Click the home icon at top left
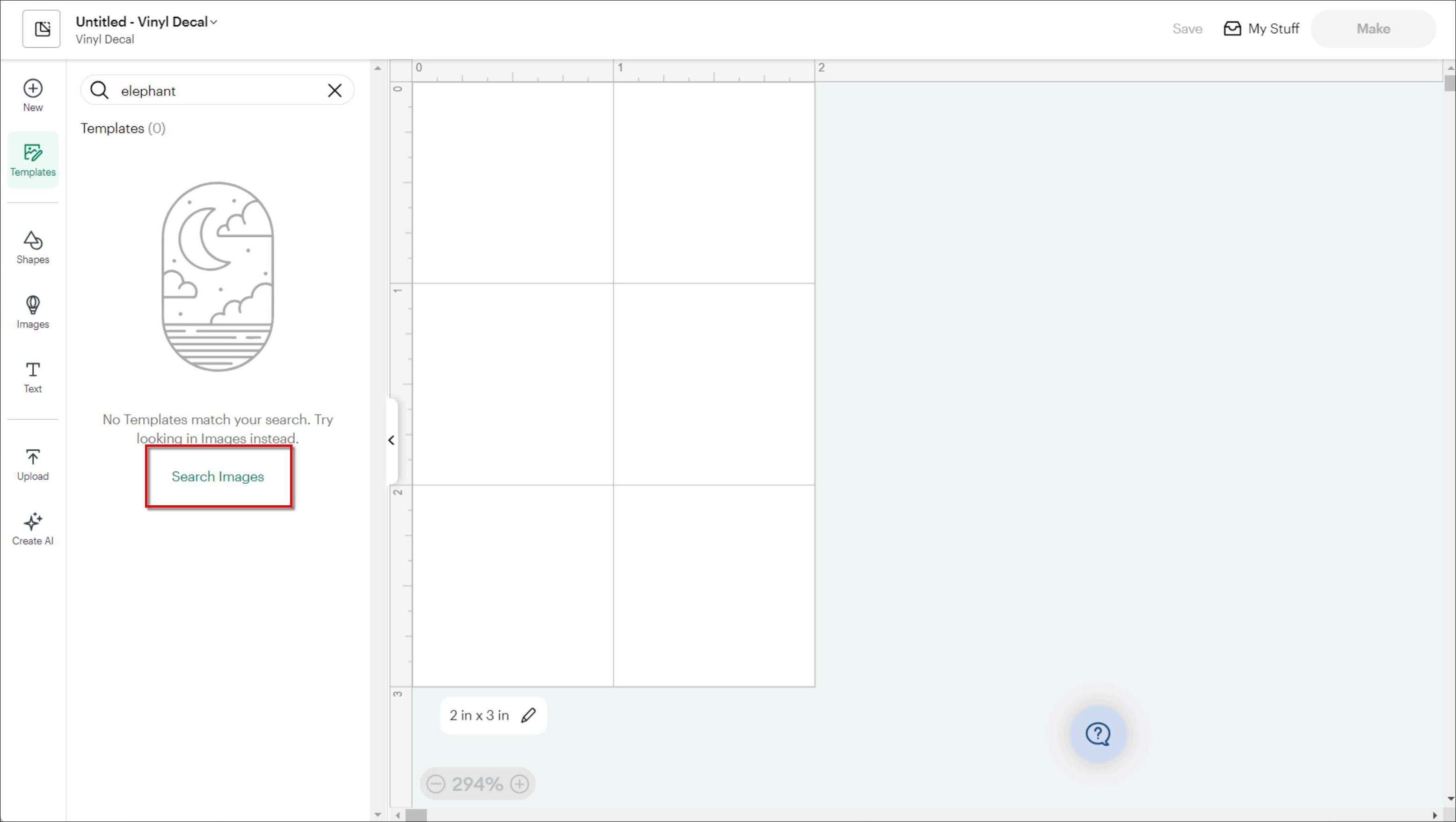The height and width of the screenshot is (822, 1456). 41,29
